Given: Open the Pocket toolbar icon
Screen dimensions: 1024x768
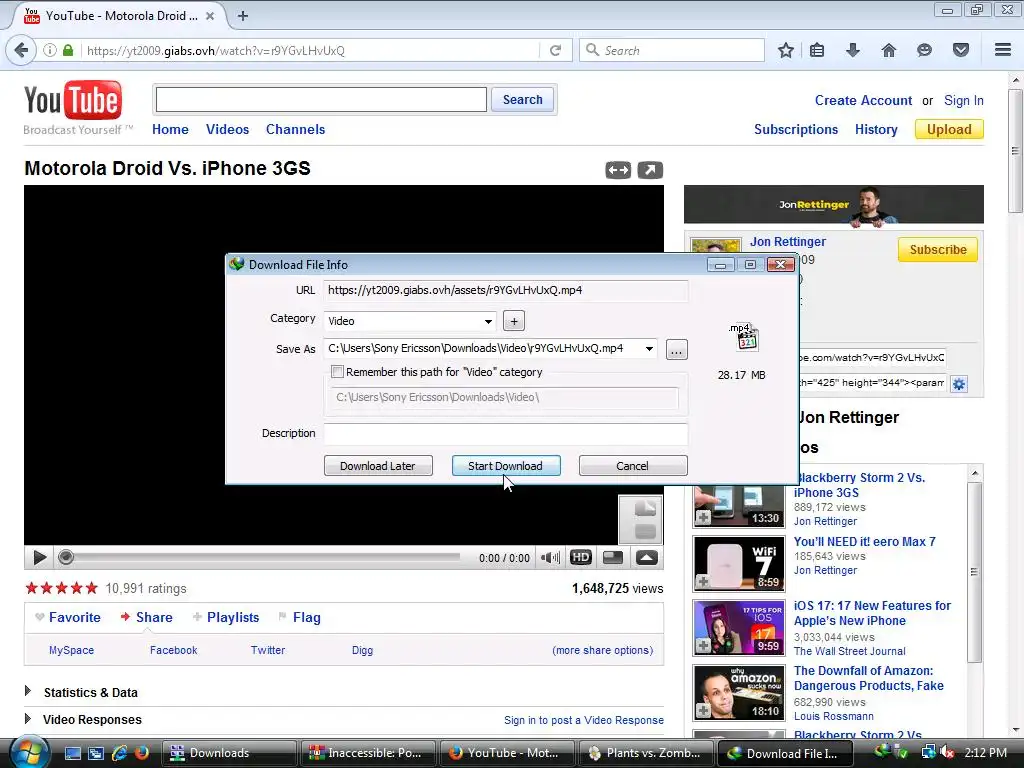Looking at the screenshot, I should coord(961,50).
